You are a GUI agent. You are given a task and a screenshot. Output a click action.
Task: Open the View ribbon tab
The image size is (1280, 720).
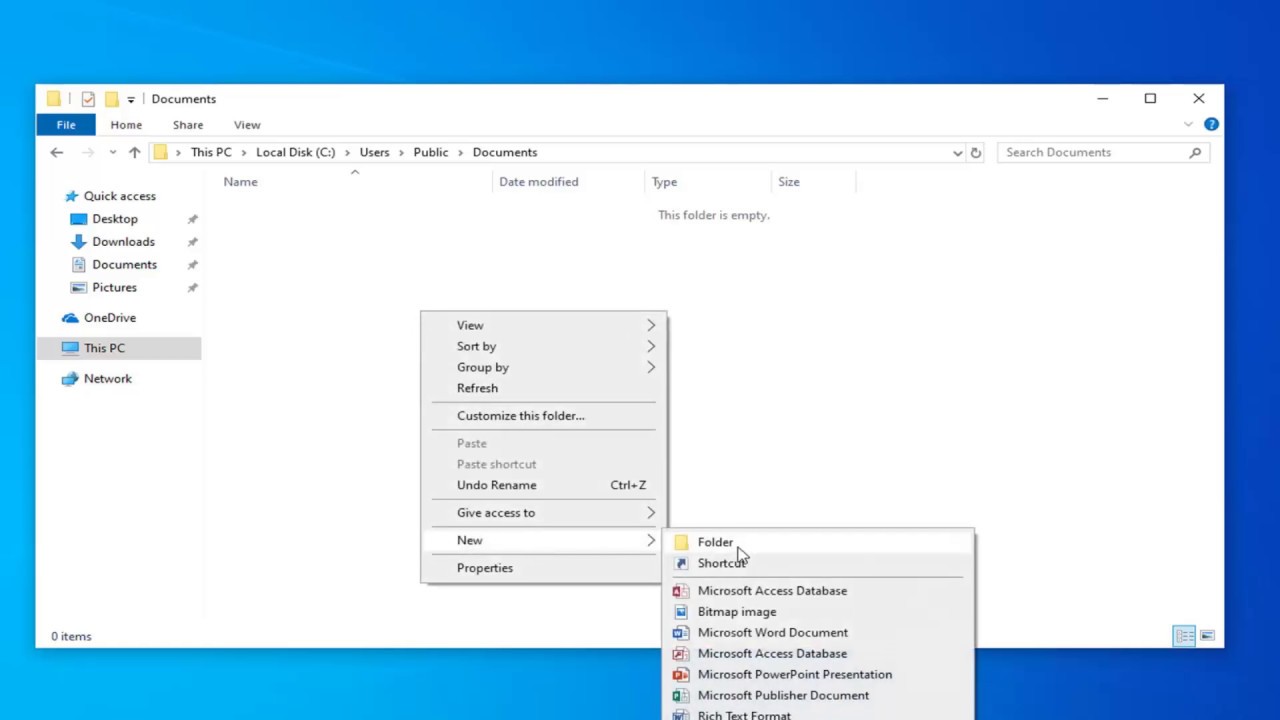point(247,125)
